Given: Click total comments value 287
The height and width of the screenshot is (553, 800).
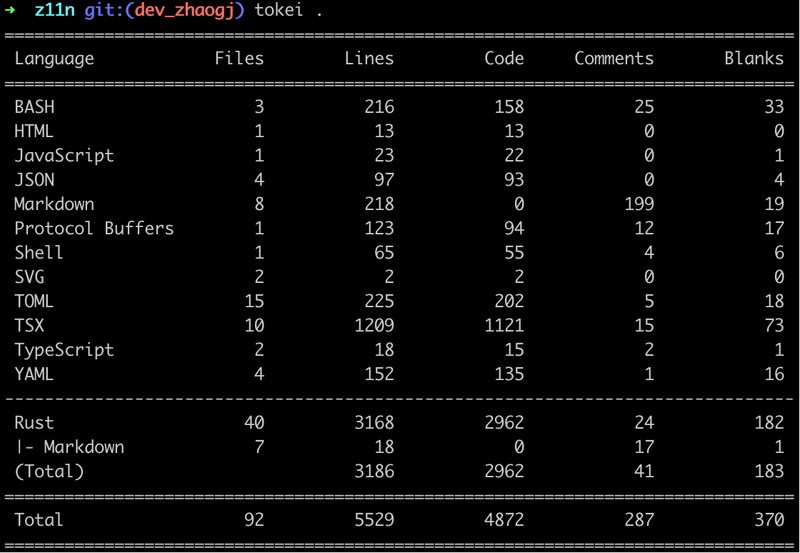Looking at the screenshot, I should coord(639,520).
